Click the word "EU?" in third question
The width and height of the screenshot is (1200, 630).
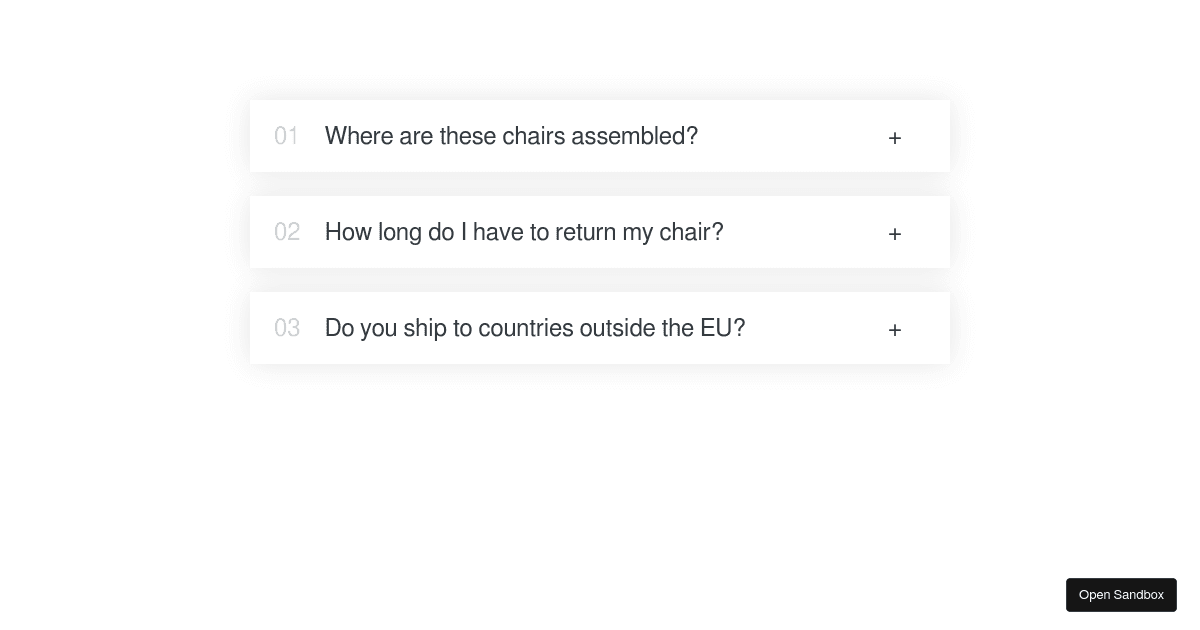point(723,328)
